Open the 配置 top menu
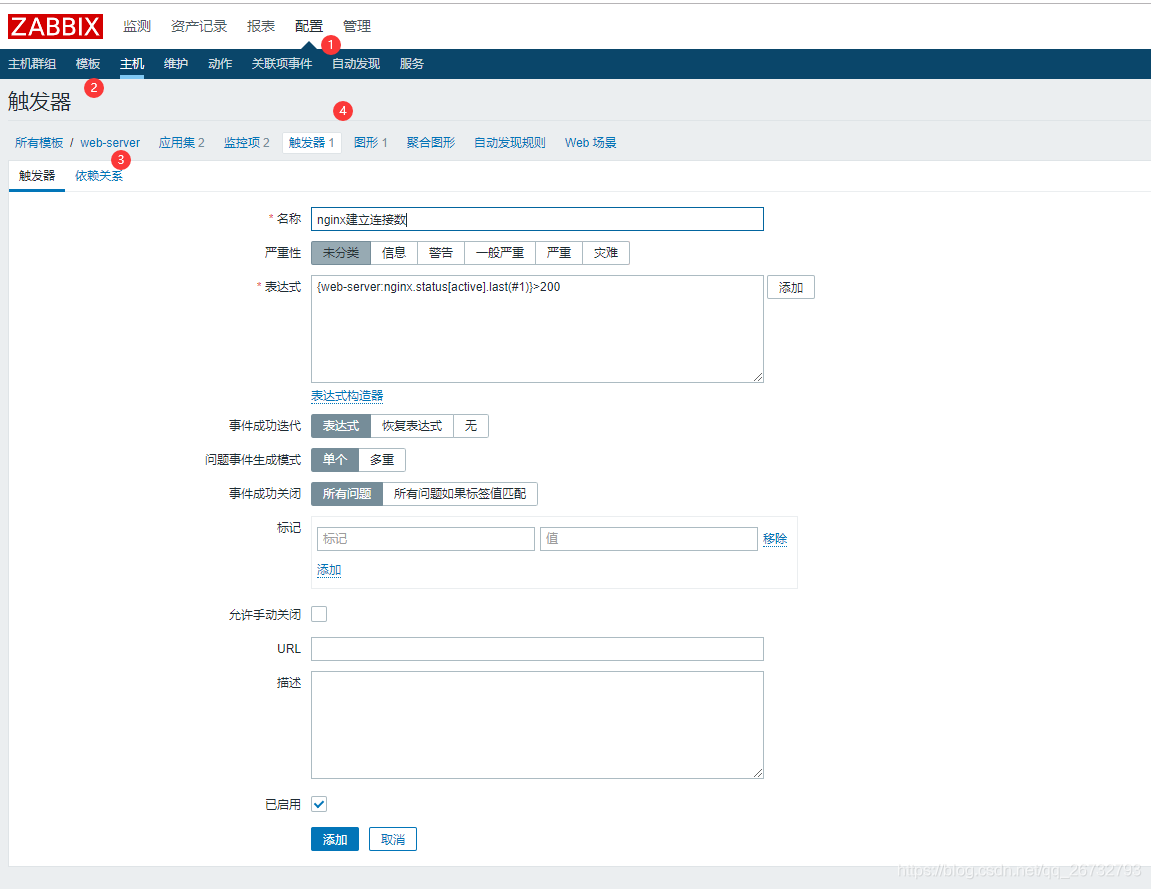This screenshot has height=889, width=1151. click(308, 26)
